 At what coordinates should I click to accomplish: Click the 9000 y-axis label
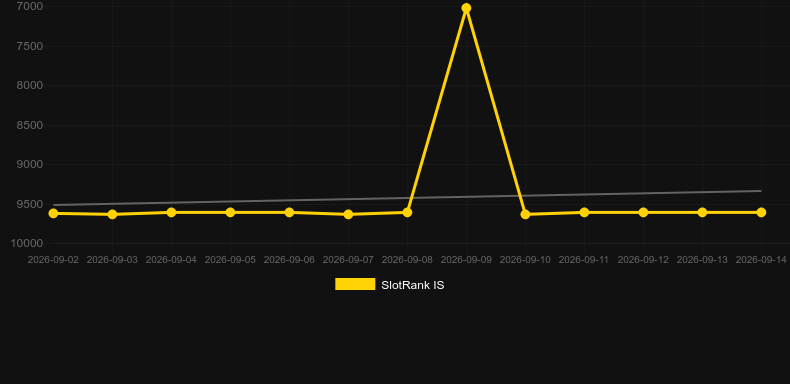30,164
